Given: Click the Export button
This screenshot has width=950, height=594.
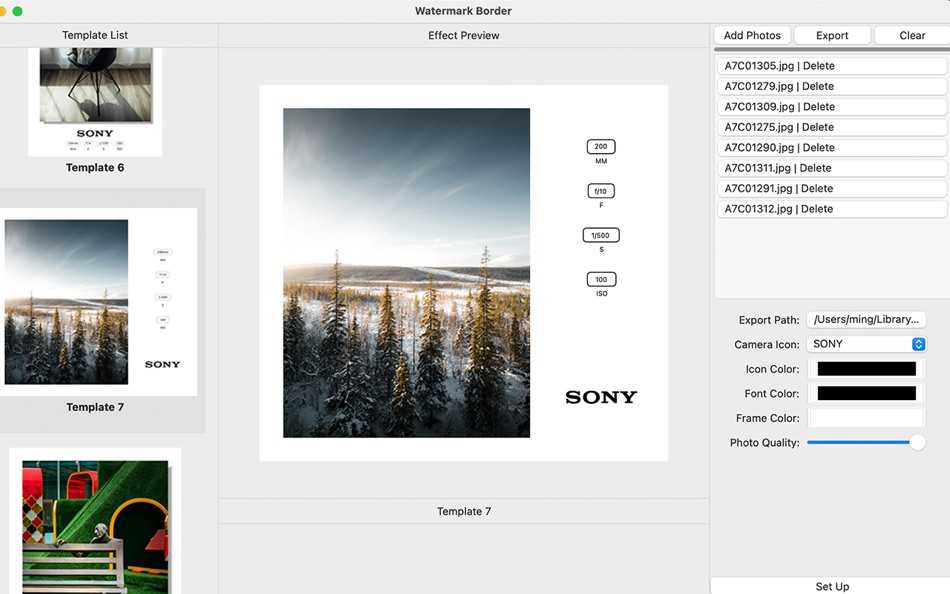Looking at the screenshot, I should pos(832,35).
